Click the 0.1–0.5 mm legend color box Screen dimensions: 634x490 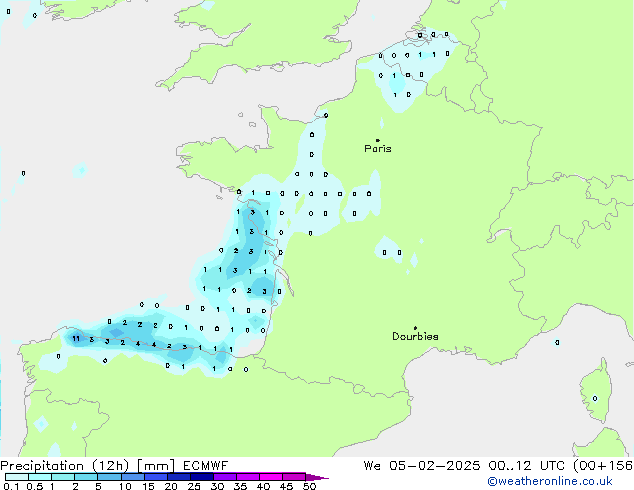pos(17,477)
